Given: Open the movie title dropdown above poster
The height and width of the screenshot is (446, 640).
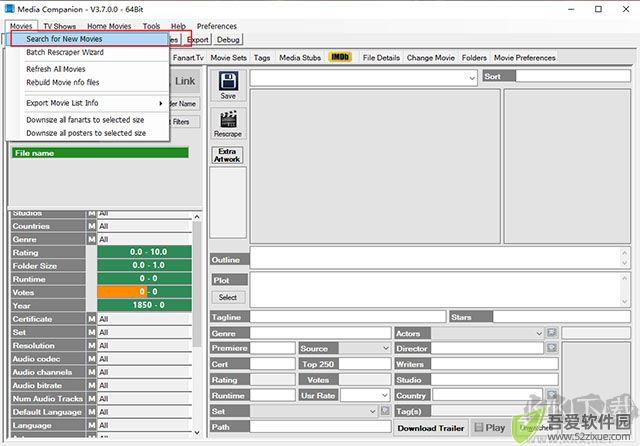Looking at the screenshot, I should 472,78.
